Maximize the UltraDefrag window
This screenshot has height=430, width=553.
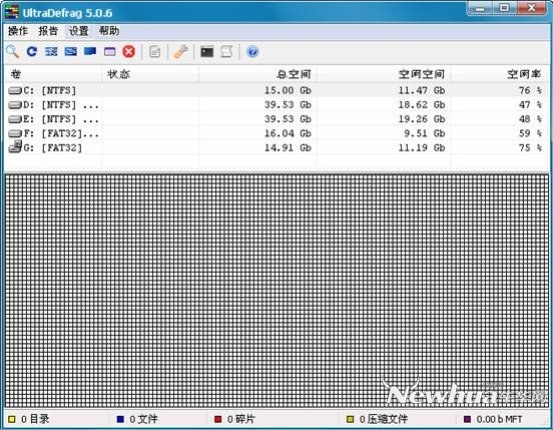tap(505, 8)
